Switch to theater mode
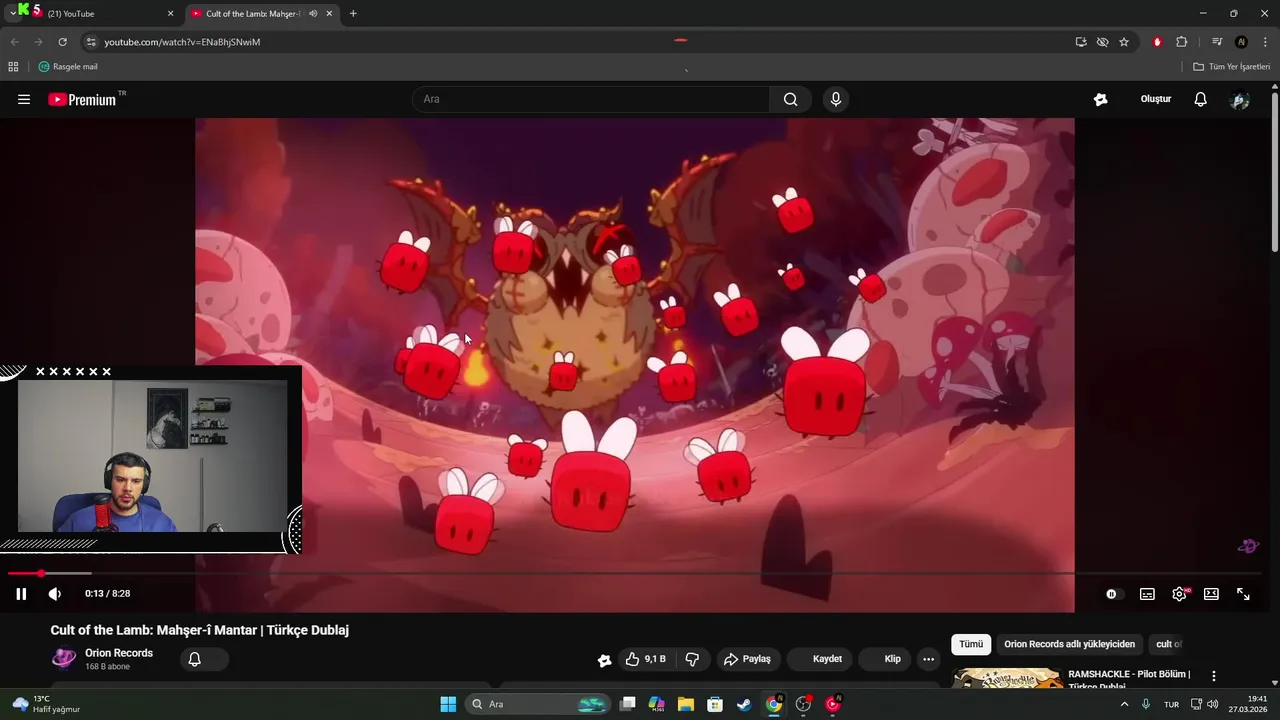The width and height of the screenshot is (1280, 720). tap(1211, 594)
